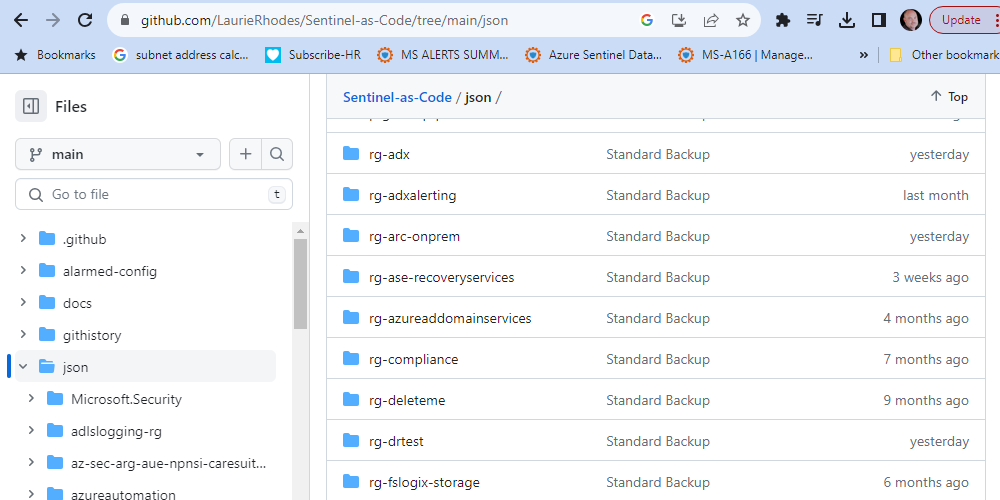1000x500 pixels.
Task: Open the Subscribe-HR bookmark
Action: coord(313,55)
